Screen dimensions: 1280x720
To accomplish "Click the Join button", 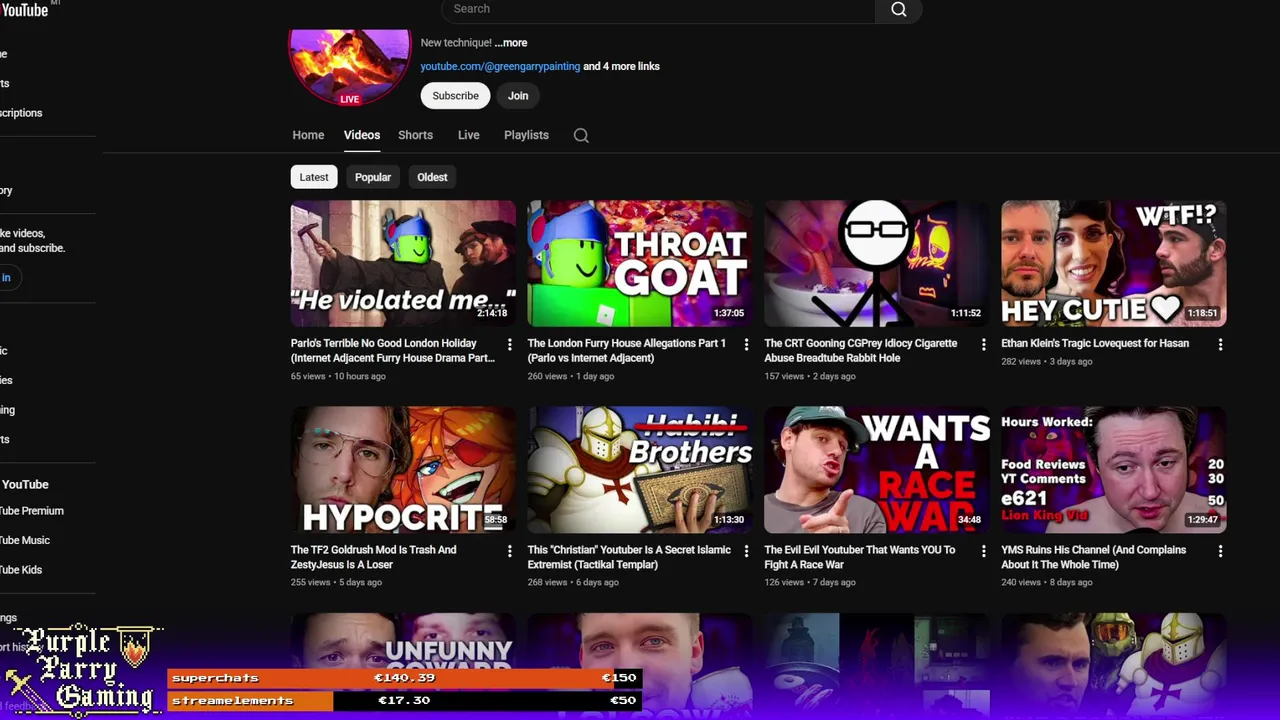I will click(518, 96).
